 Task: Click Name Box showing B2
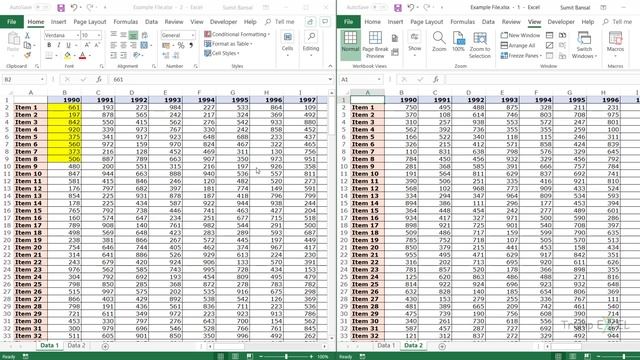23,80
